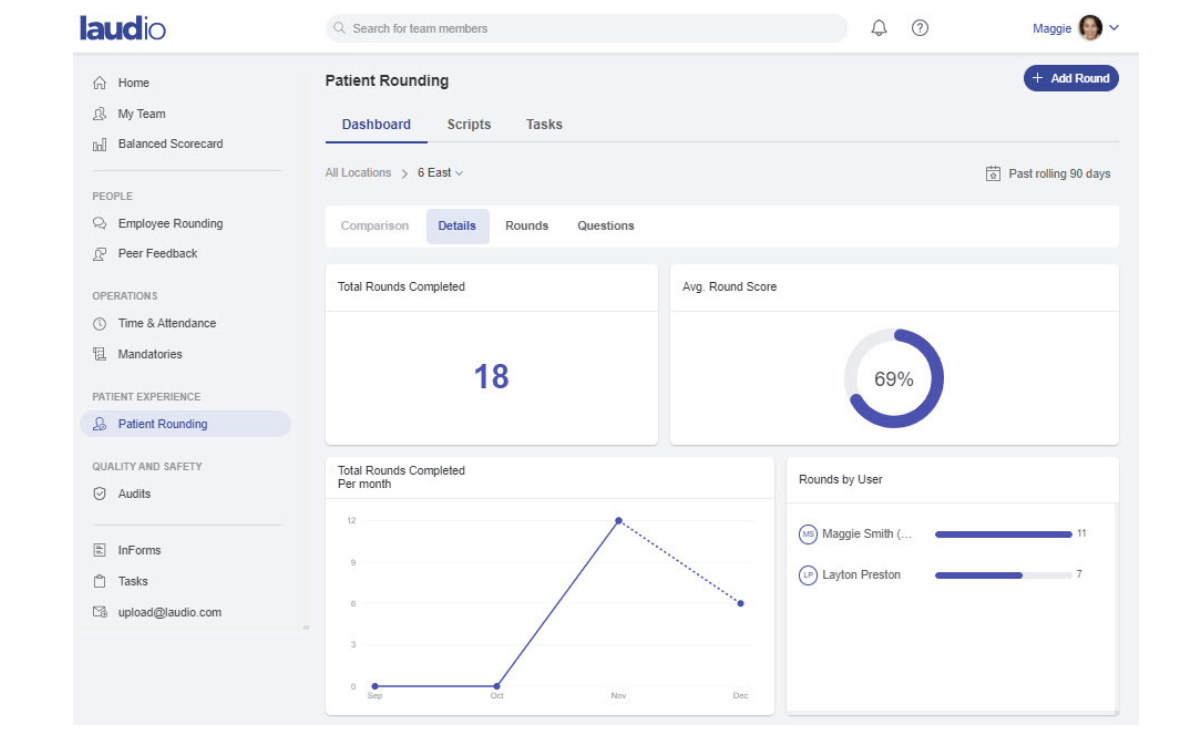Click the Home house icon in sidebar
1200x730 pixels.
pos(100,83)
